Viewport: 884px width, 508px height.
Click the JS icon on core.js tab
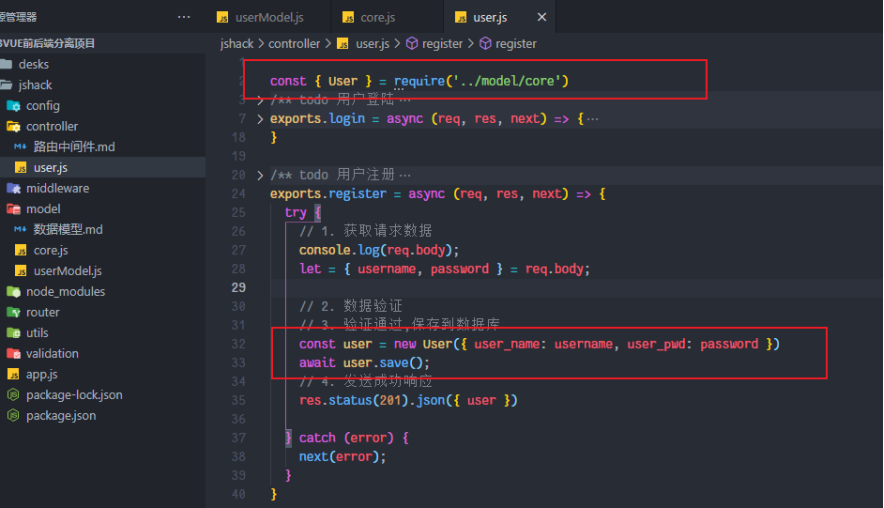(348, 17)
